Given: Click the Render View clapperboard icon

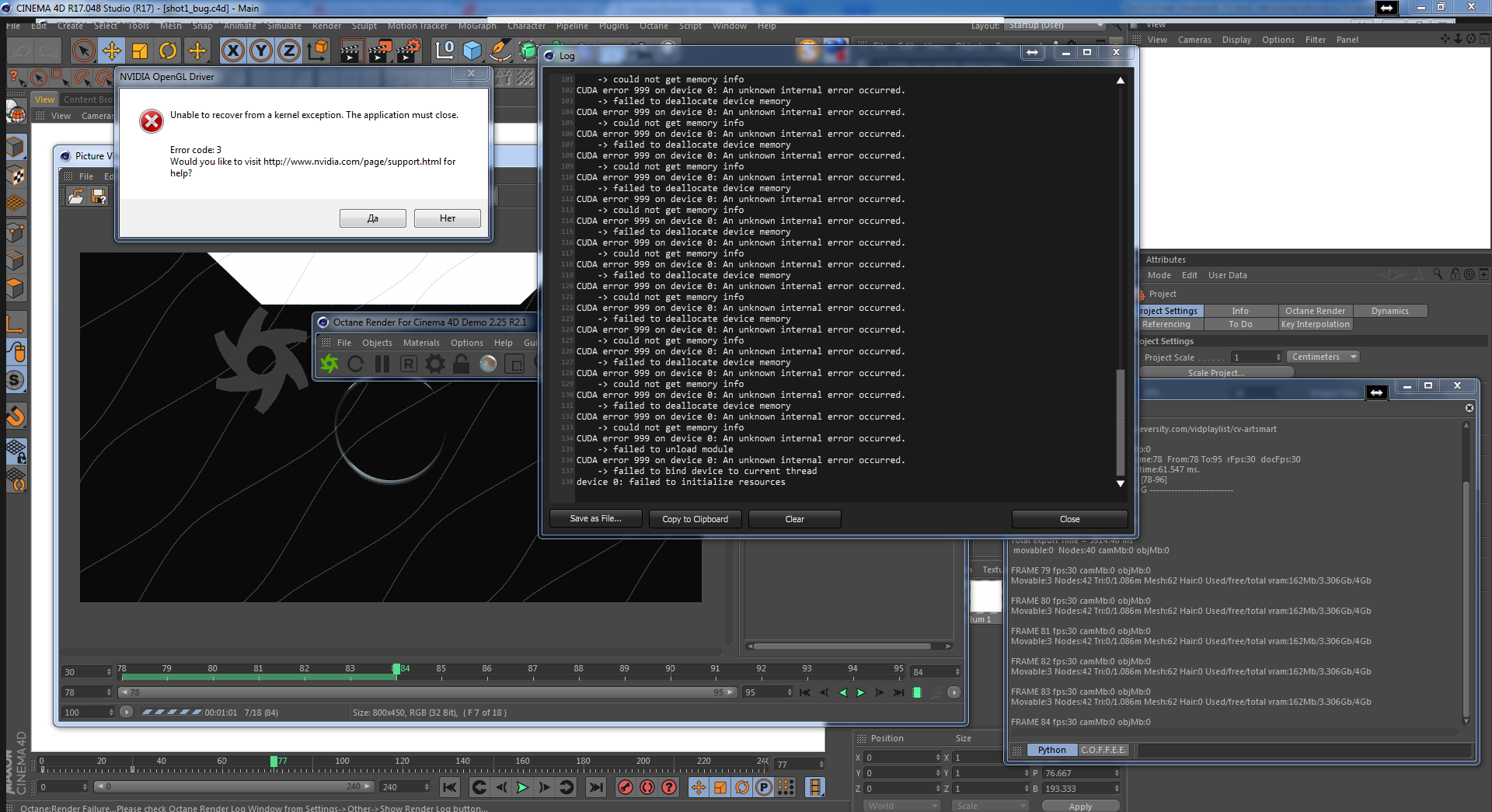Looking at the screenshot, I should tap(351, 51).
